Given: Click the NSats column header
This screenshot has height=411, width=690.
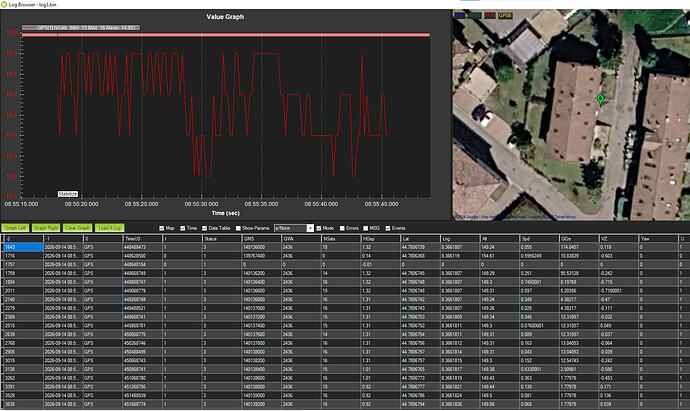Looking at the screenshot, I should (341, 239).
